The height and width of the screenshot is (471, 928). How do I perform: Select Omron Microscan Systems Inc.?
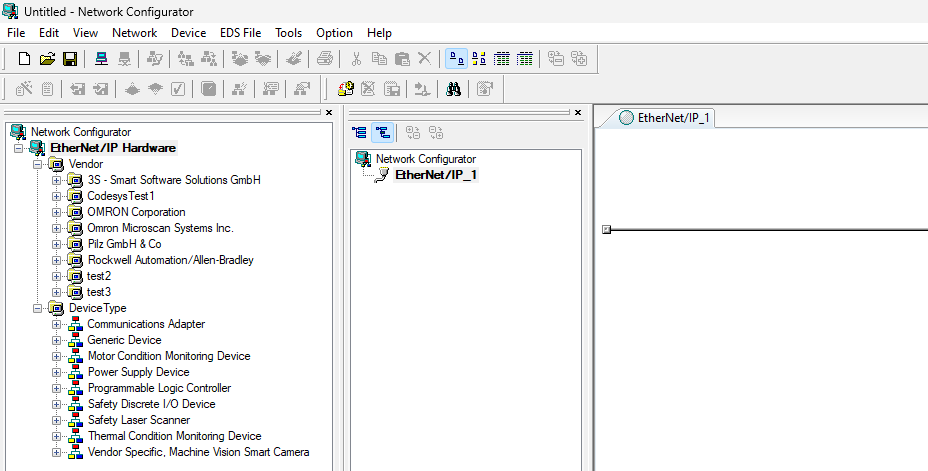pos(160,228)
